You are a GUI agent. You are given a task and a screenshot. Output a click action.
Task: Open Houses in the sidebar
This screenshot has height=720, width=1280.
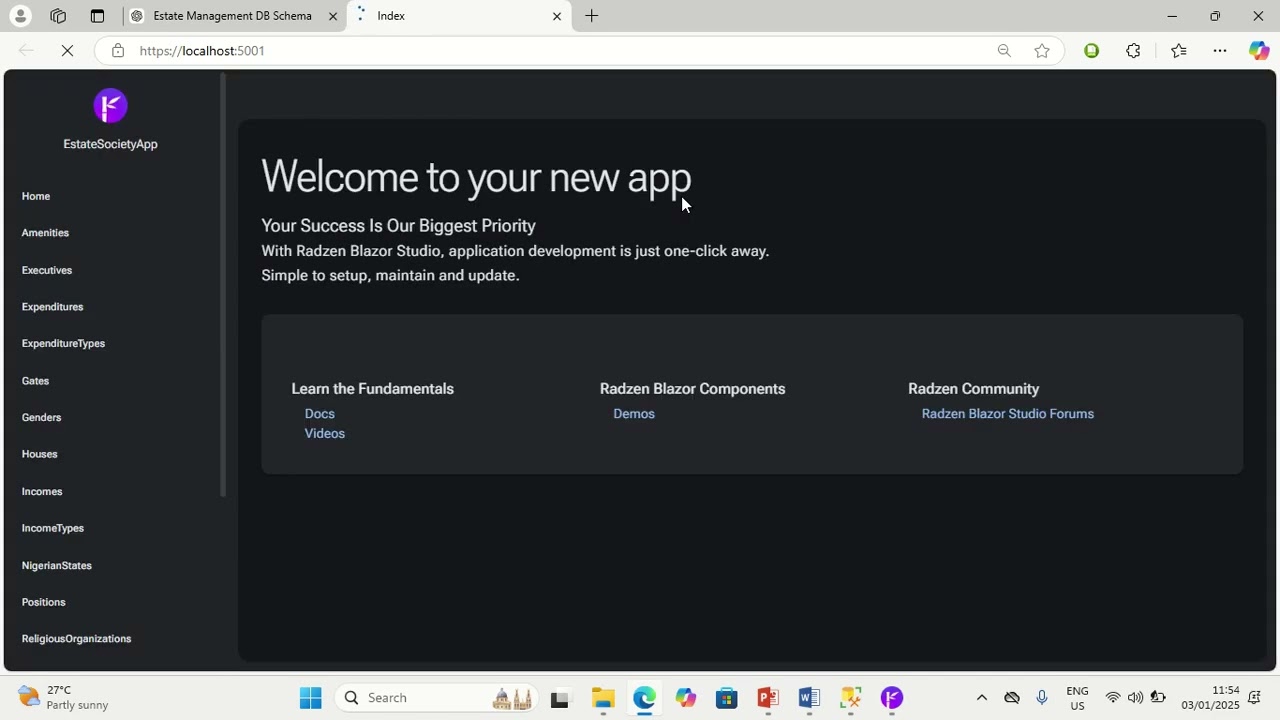39,454
